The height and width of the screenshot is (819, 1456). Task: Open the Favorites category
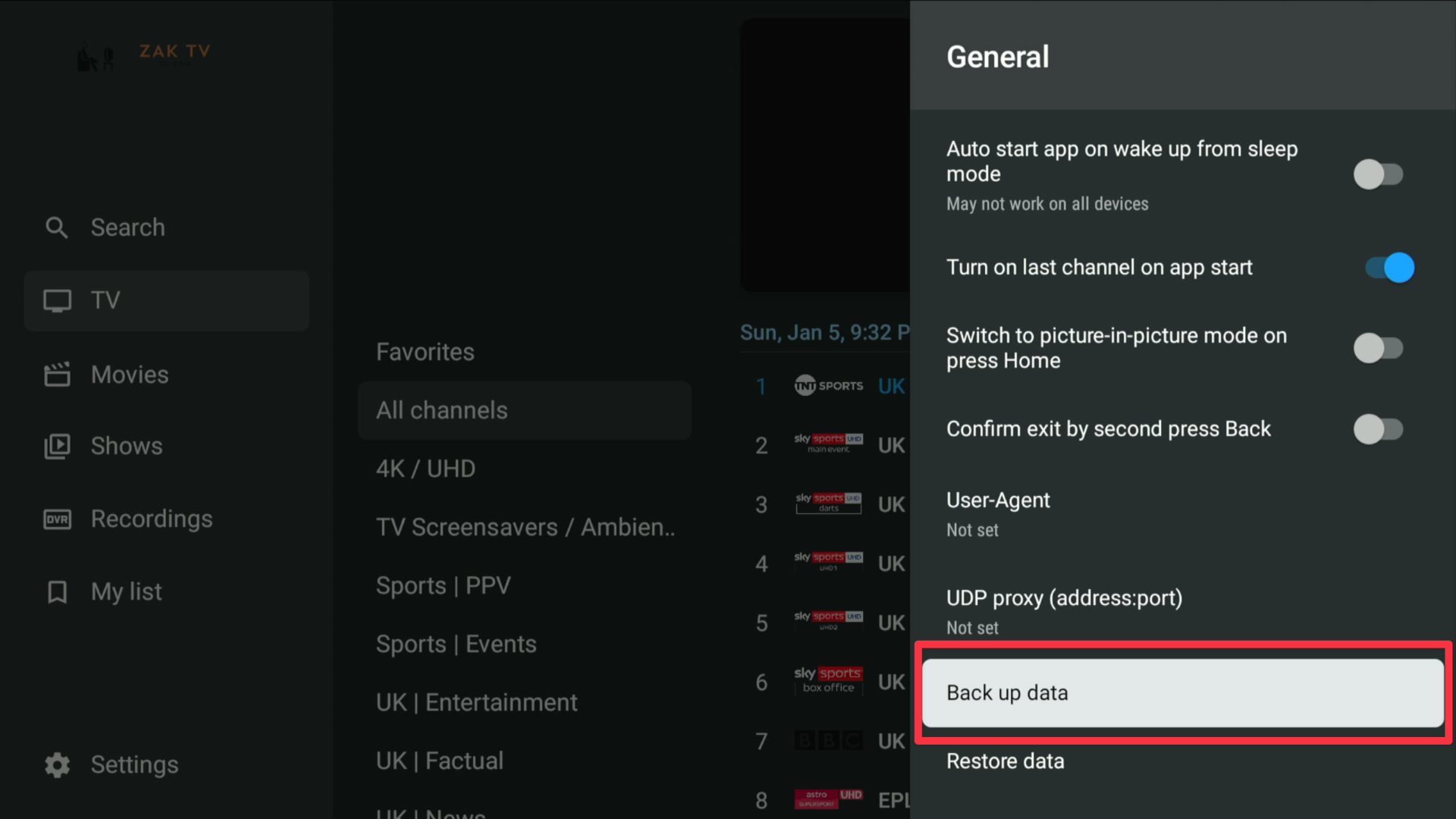click(x=425, y=352)
